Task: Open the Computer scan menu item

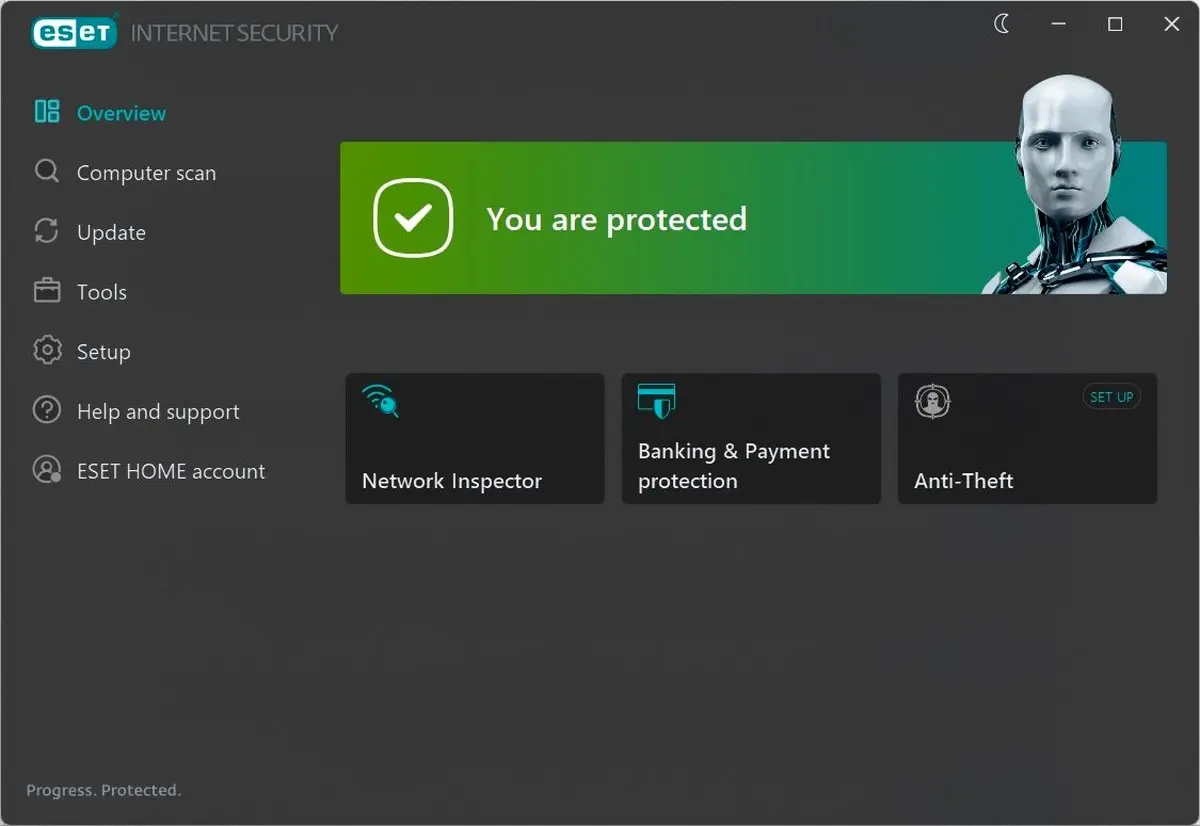Action: 146,173
